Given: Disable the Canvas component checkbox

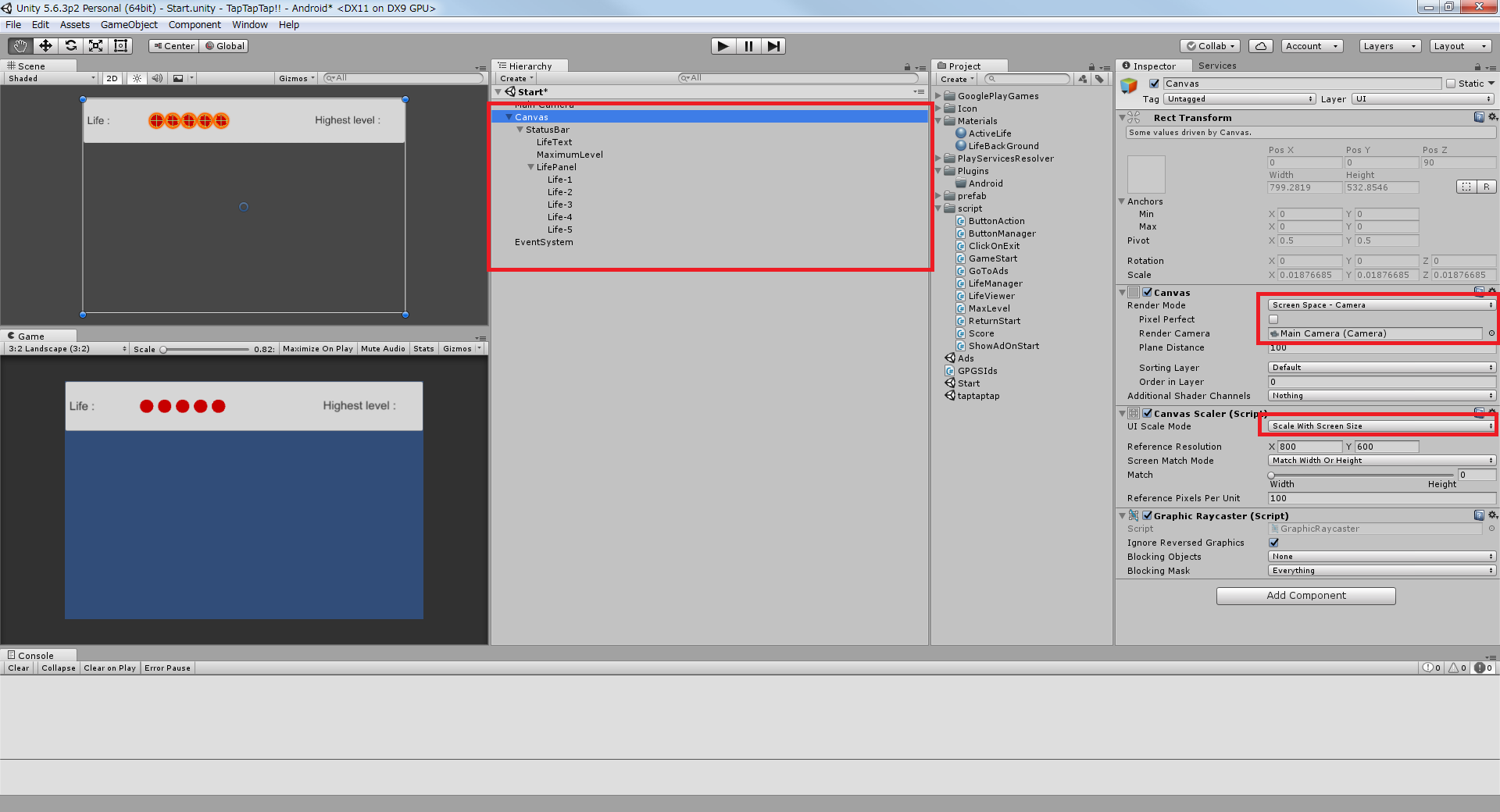Looking at the screenshot, I should 1148,293.
